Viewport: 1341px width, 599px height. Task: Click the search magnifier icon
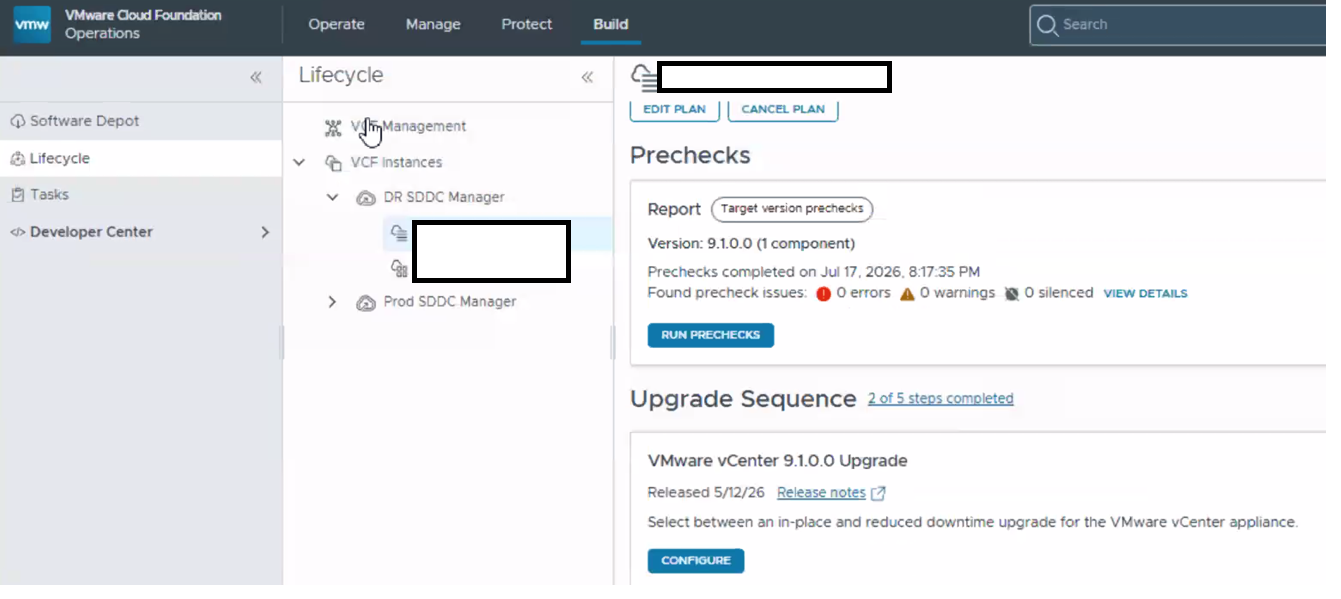click(1047, 25)
